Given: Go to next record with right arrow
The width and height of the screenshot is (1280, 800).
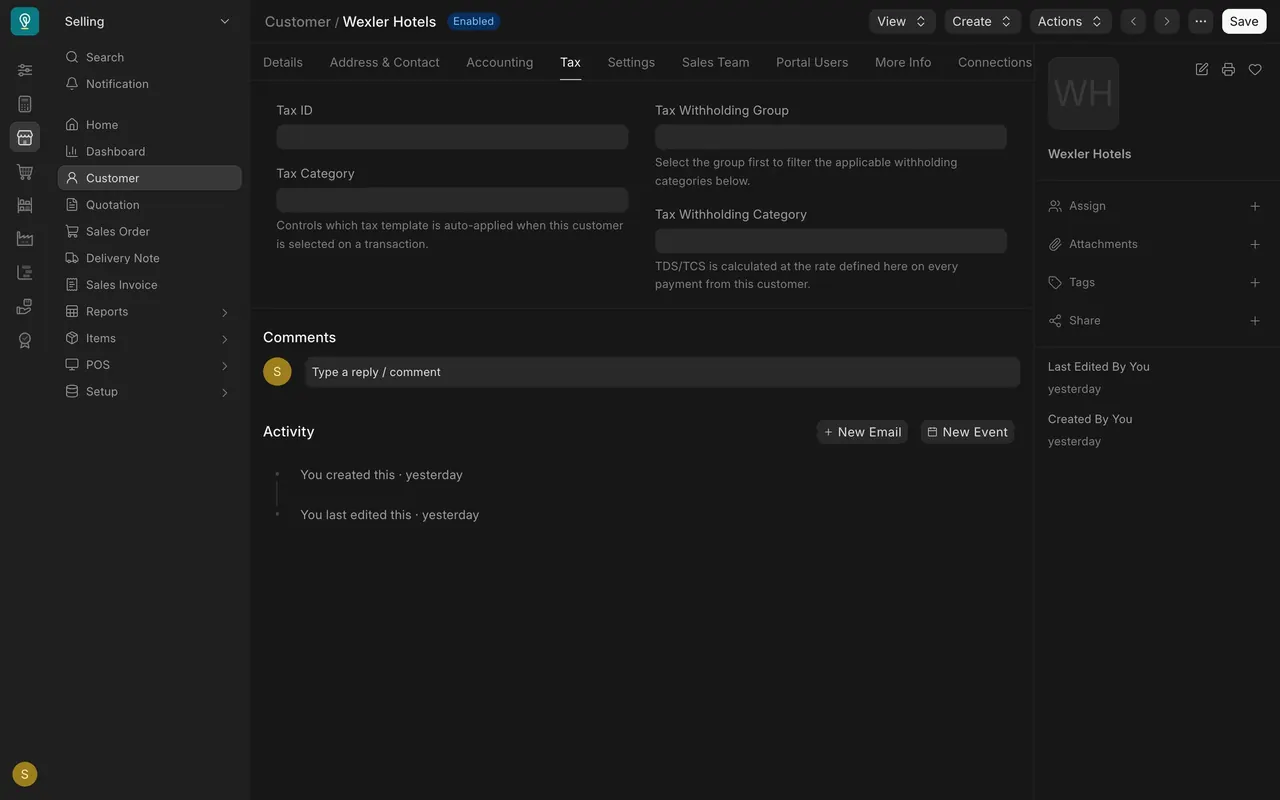Looking at the screenshot, I should coord(1166,21).
